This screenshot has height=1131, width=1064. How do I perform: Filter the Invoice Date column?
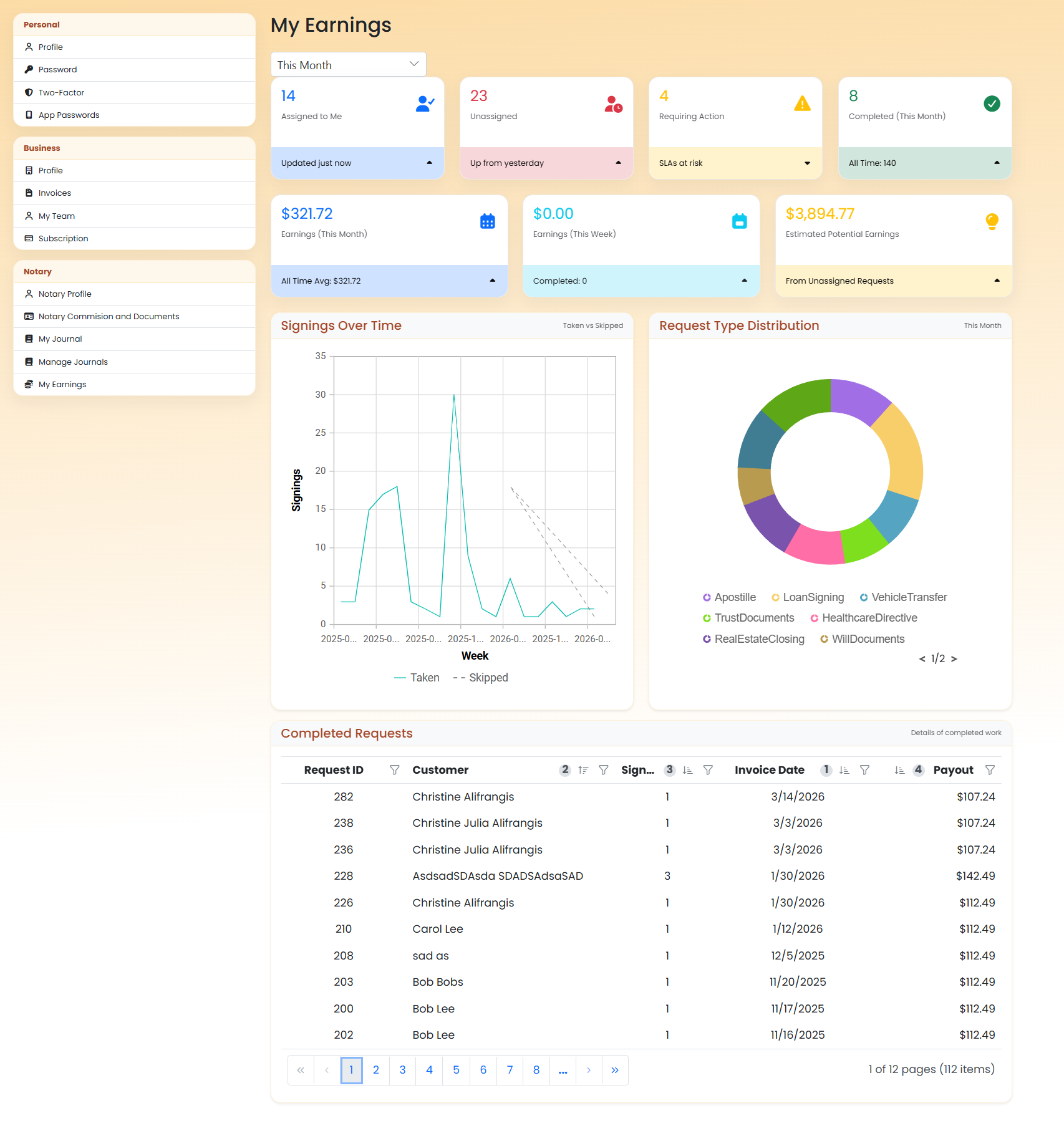click(864, 770)
